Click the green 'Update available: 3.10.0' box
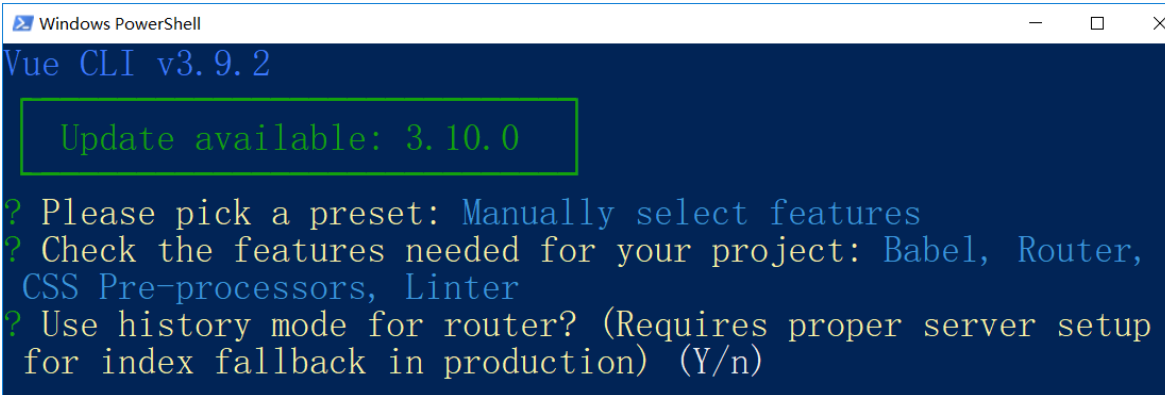This screenshot has width=1165, height=395. [x=299, y=137]
